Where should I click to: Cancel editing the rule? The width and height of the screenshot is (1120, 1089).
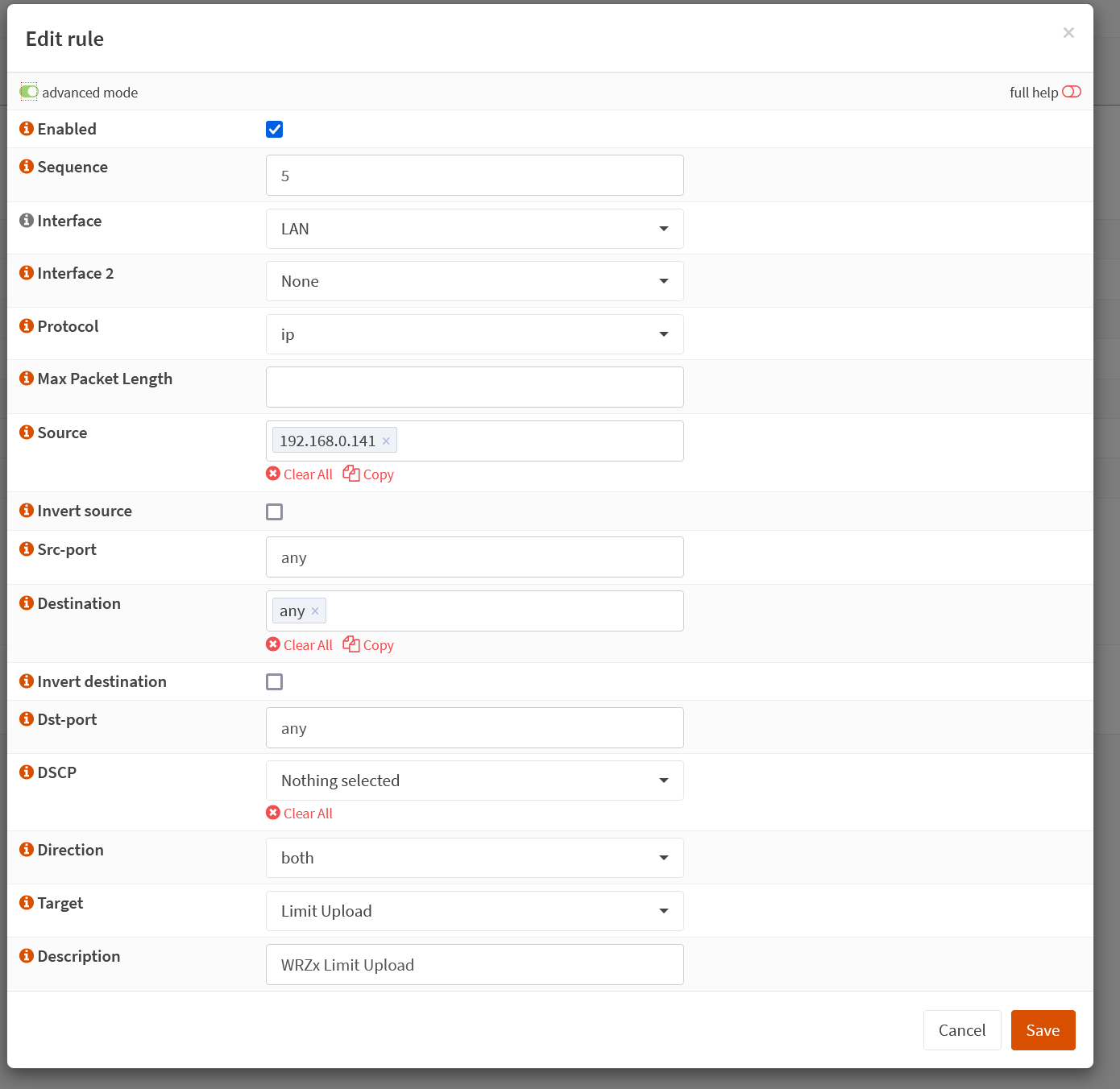[962, 1030]
